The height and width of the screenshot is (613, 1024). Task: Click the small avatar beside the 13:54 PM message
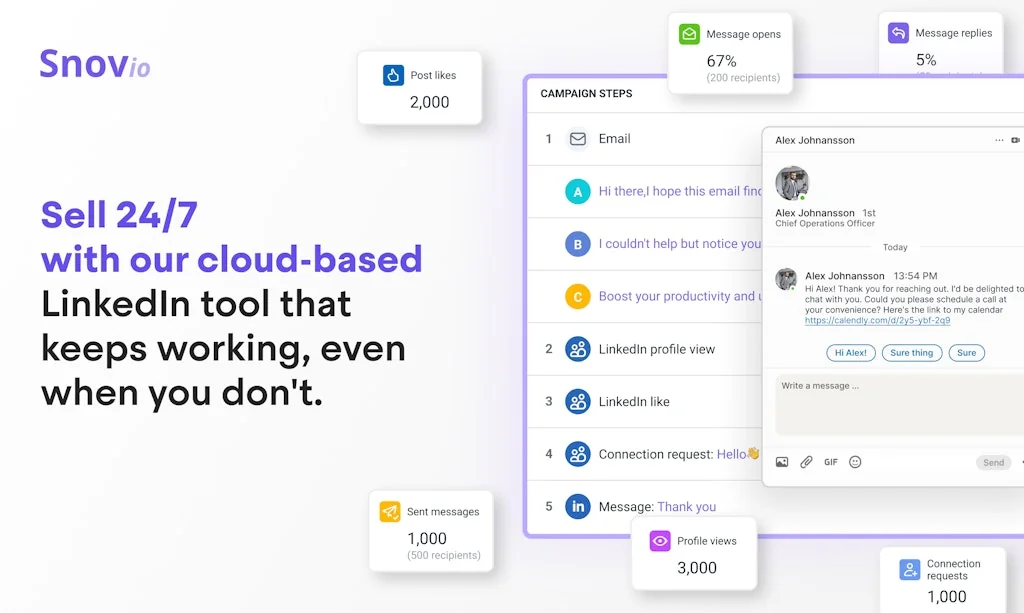[786, 279]
